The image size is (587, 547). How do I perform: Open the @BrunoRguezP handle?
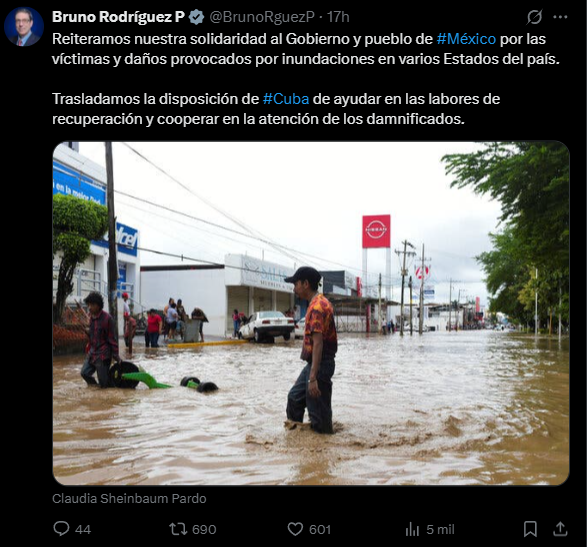tap(262, 17)
